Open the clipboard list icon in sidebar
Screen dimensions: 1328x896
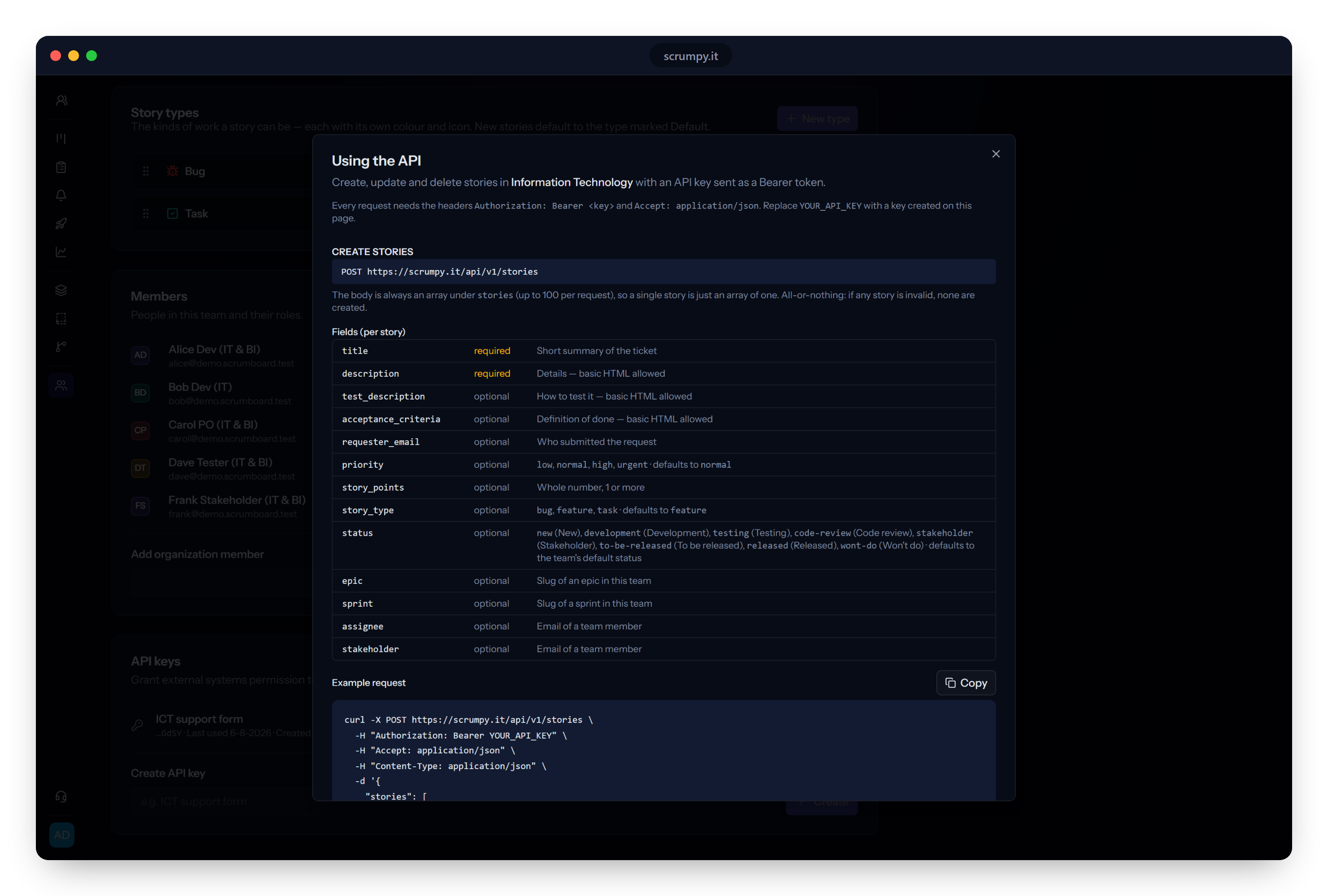click(x=61, y=167)
